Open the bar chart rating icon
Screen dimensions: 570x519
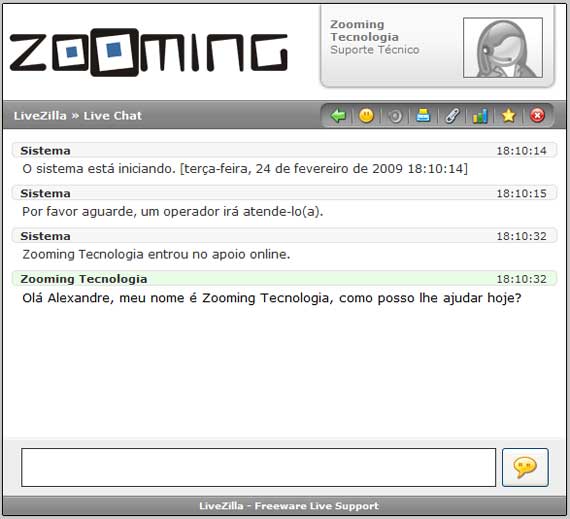click(480, 116)
